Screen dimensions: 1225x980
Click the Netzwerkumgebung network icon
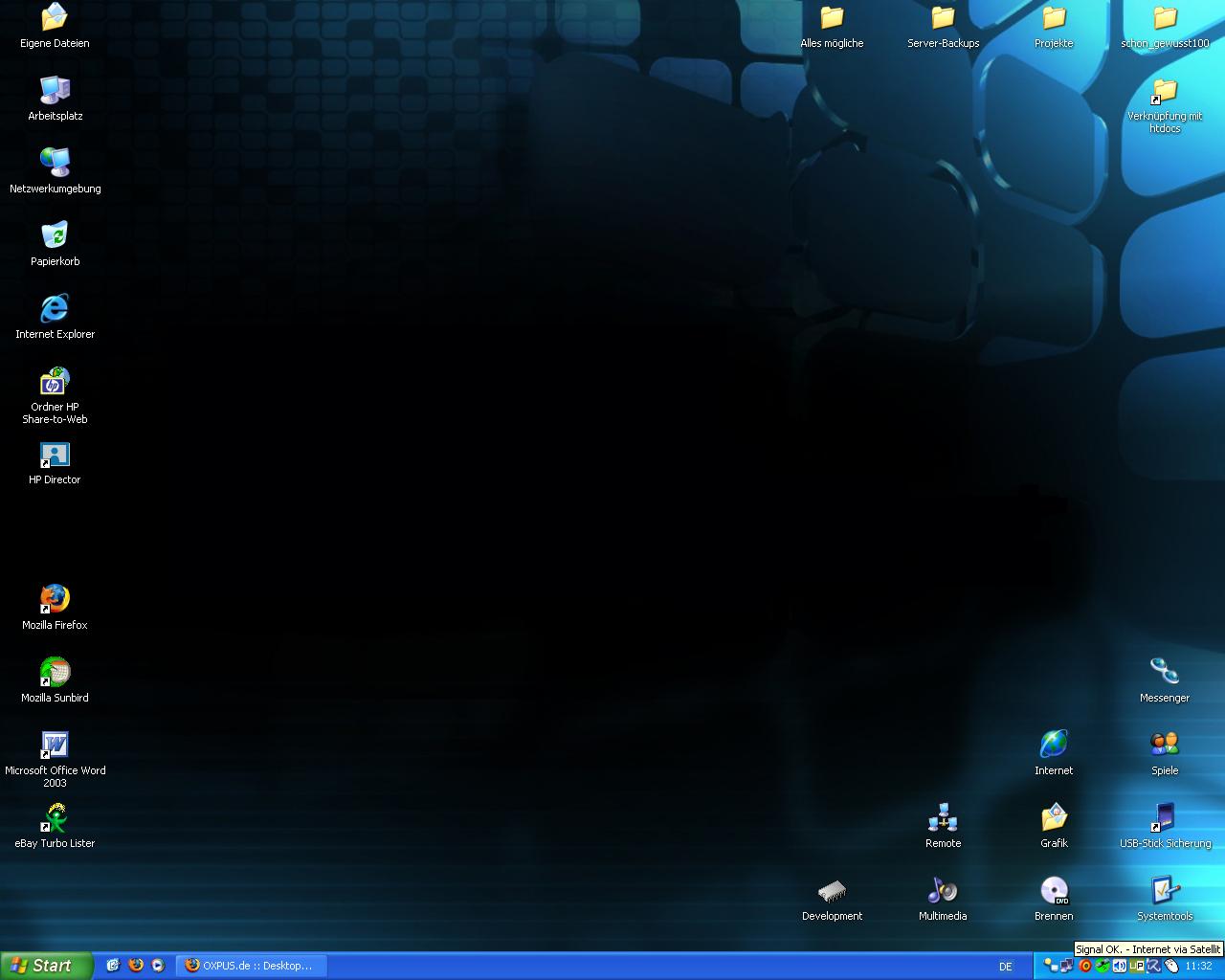[55, 164]
